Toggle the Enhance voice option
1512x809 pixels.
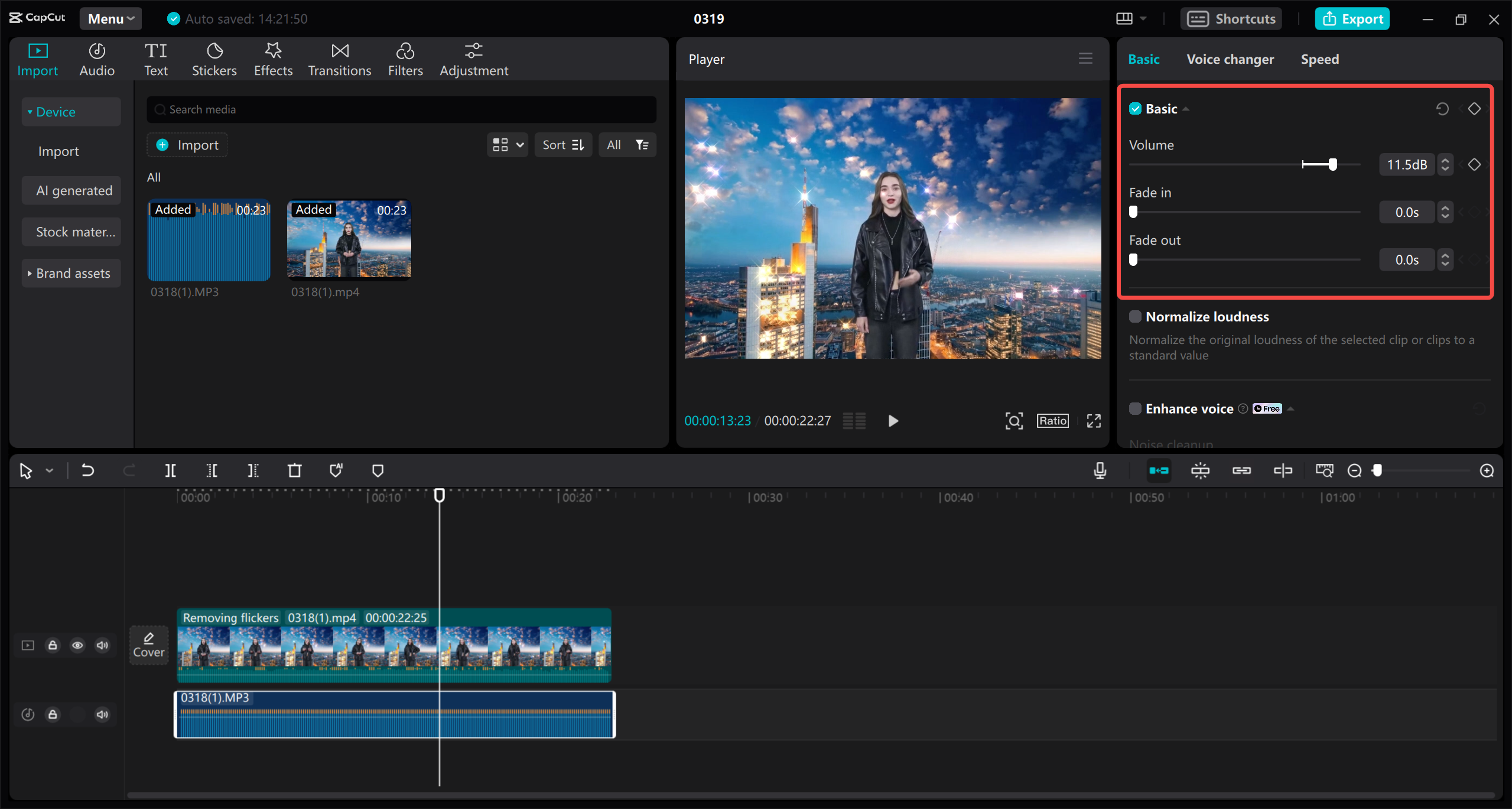pyautogui.click(x=1136, y=408)
